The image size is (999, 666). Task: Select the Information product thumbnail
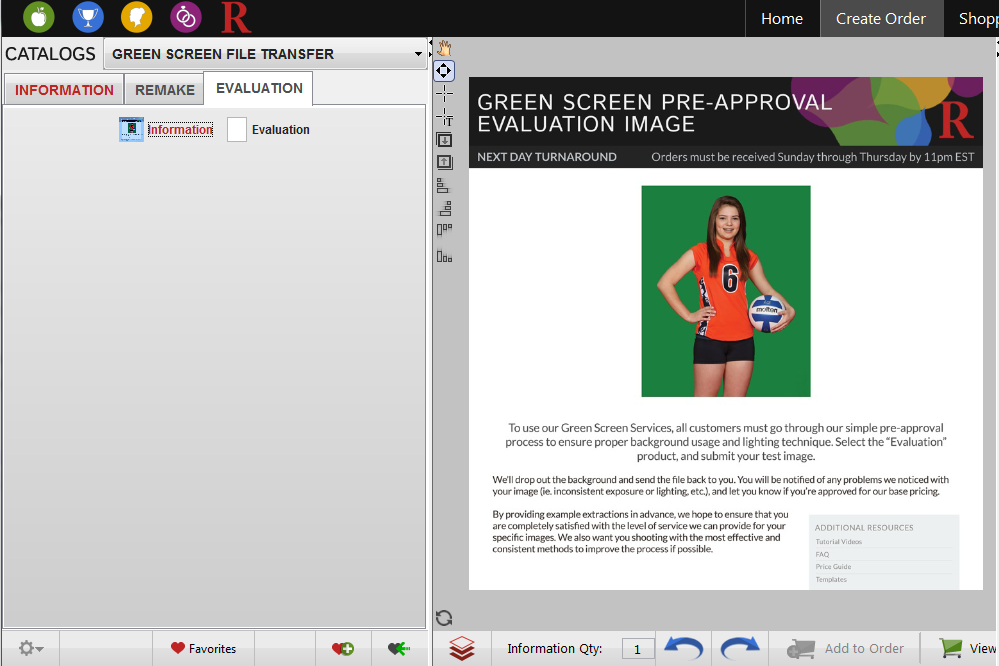pos(131,129)
